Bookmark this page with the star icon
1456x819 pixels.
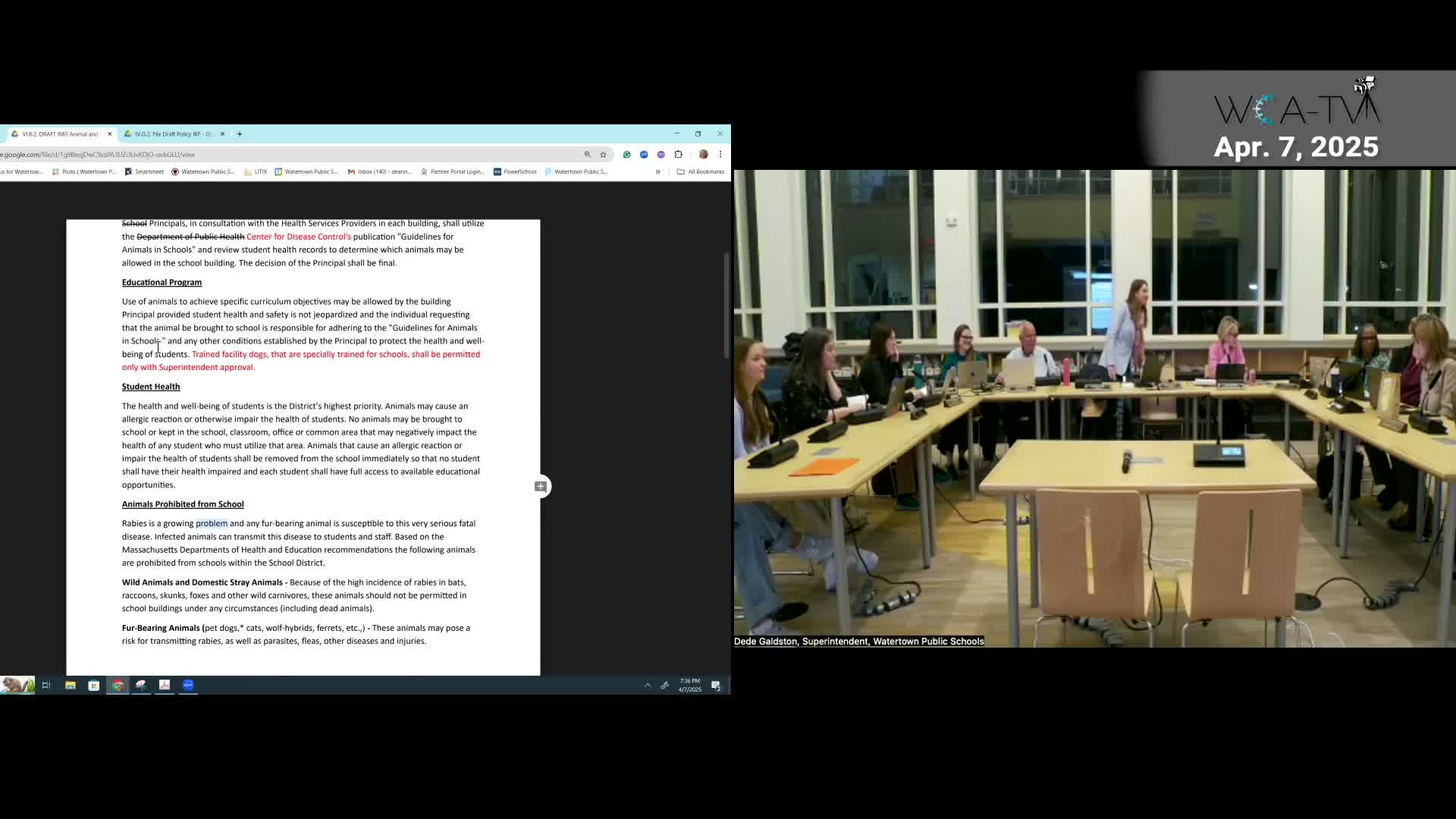tap(603, 154)
